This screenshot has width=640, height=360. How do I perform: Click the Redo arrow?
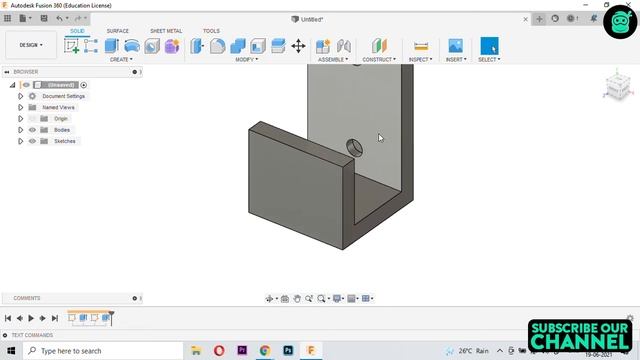pos(78,18)
